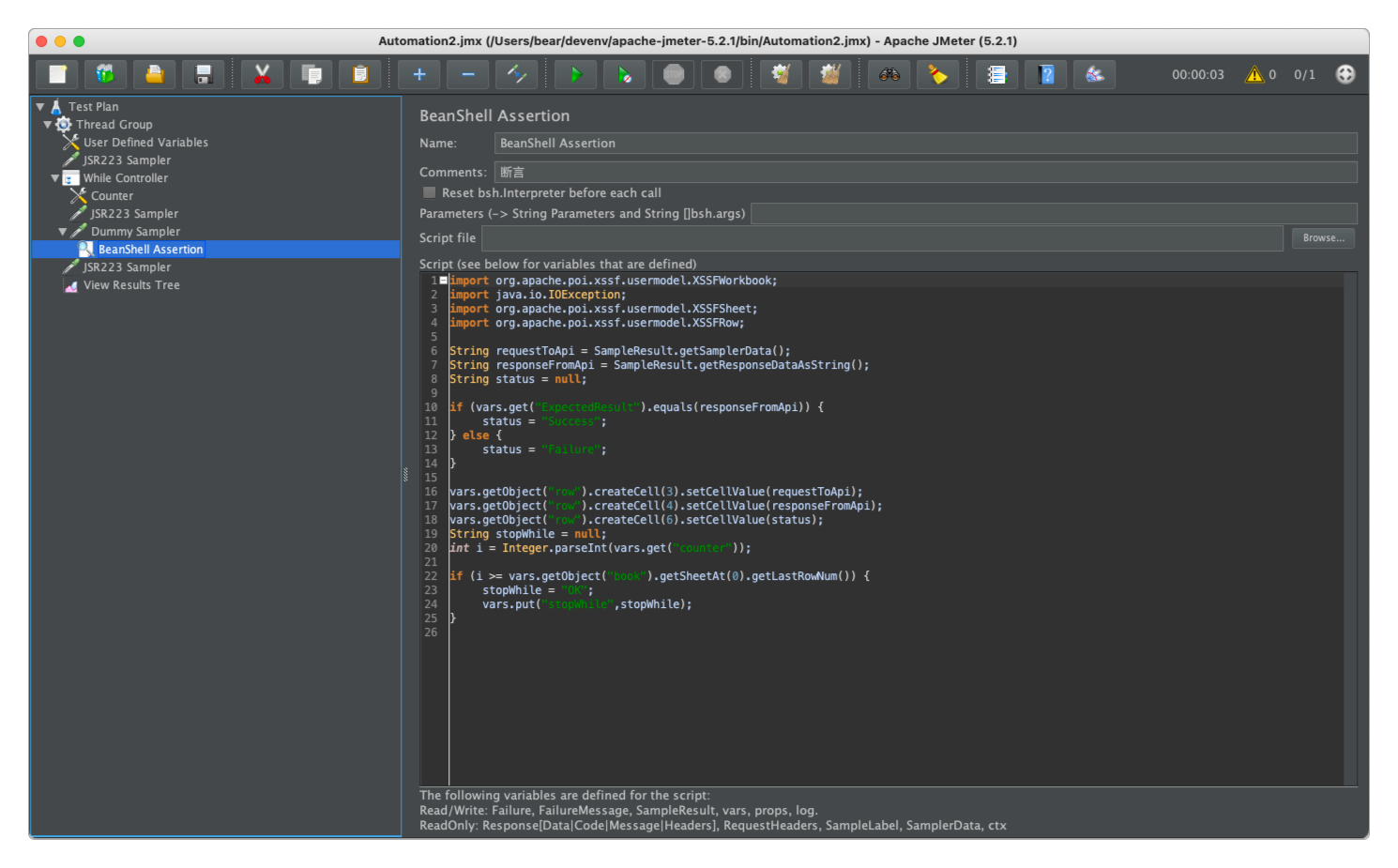
Task: Select the JSR223 Sampler above View Results Tree
Action: 127,267
